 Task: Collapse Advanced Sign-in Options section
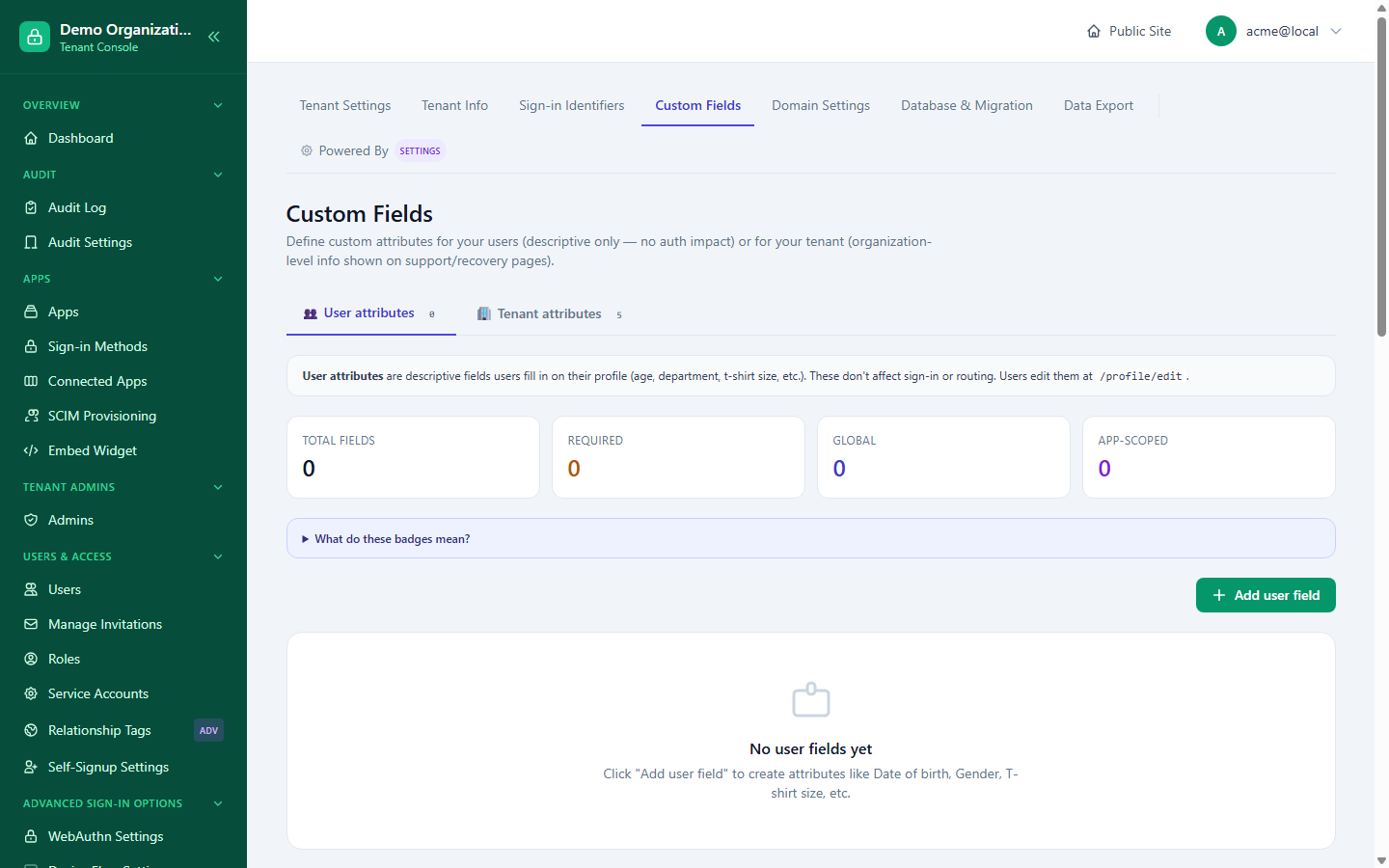pos(218,803)
